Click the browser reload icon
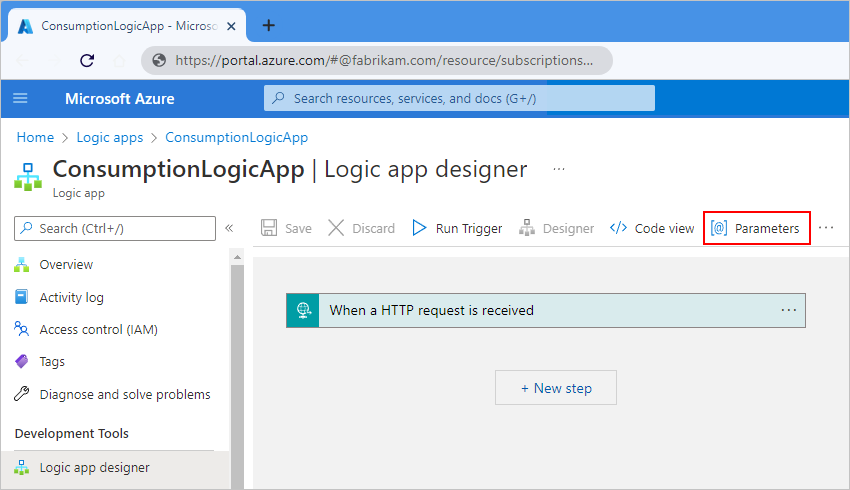Image resolution: width=850 pixels, height=490 pixels. [87, 60]
